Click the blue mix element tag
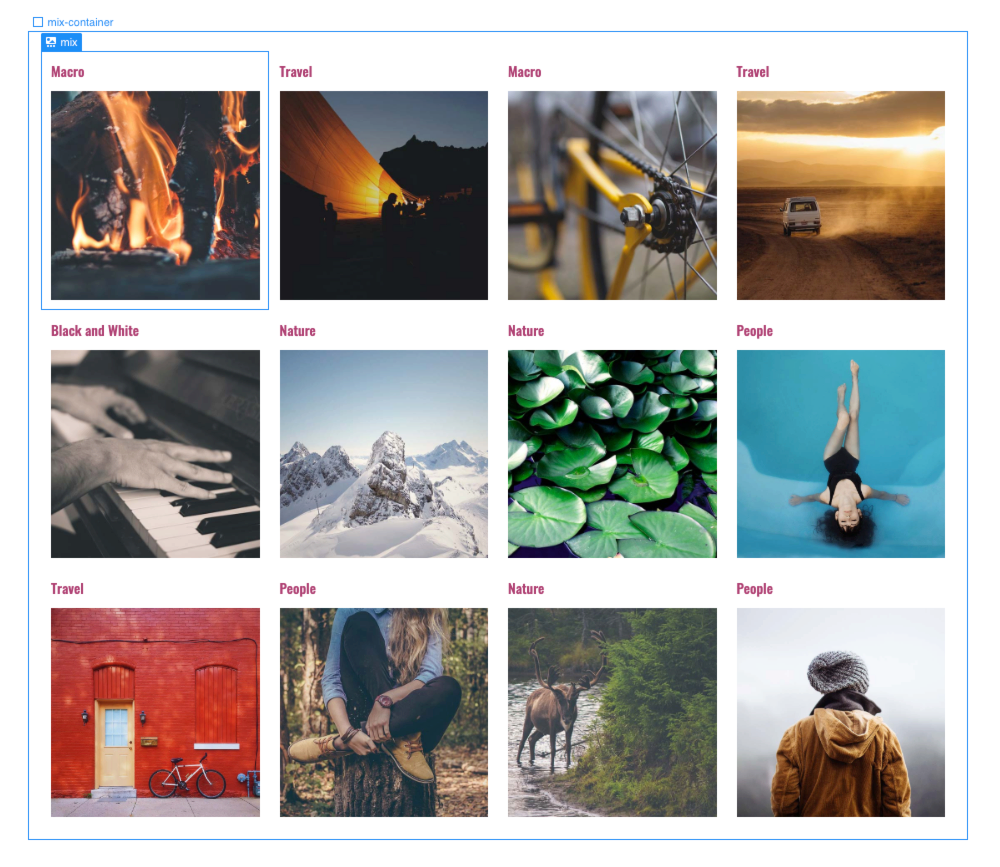The width and height of the screenshot is (1000, 867). pos(61,42)
